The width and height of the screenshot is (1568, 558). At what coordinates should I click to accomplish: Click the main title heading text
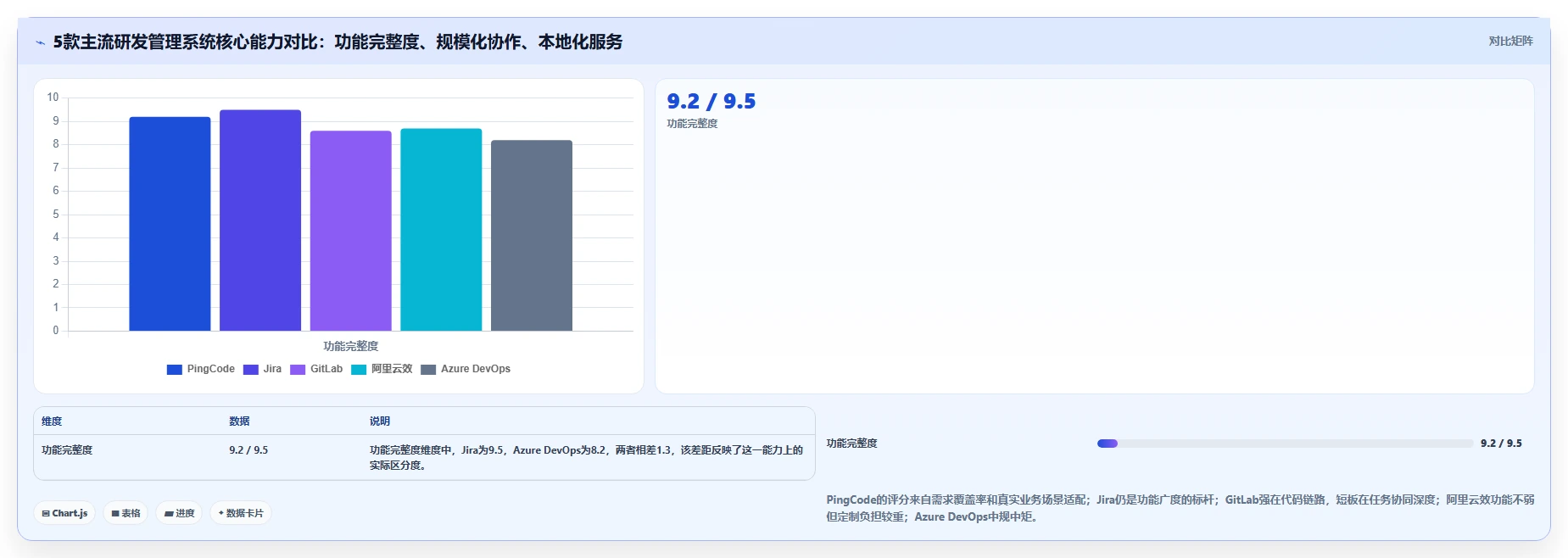coord(338,42)
